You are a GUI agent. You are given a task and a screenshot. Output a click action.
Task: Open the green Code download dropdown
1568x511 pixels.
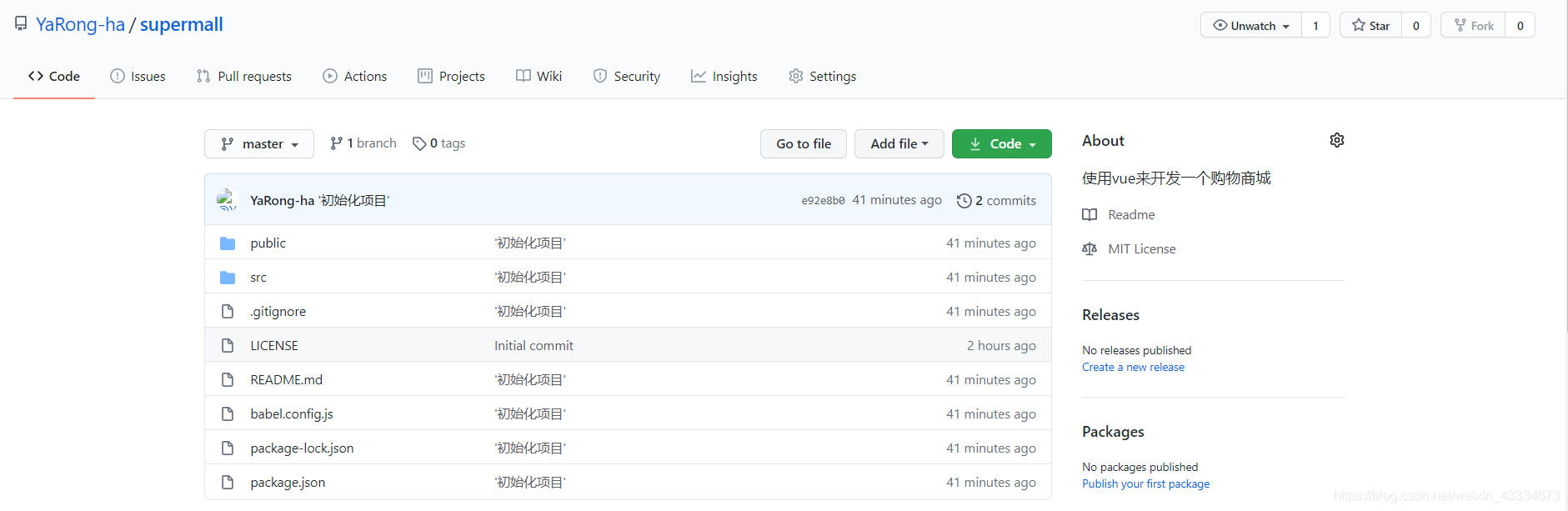pyautogui.click(x=1002, y=143)
